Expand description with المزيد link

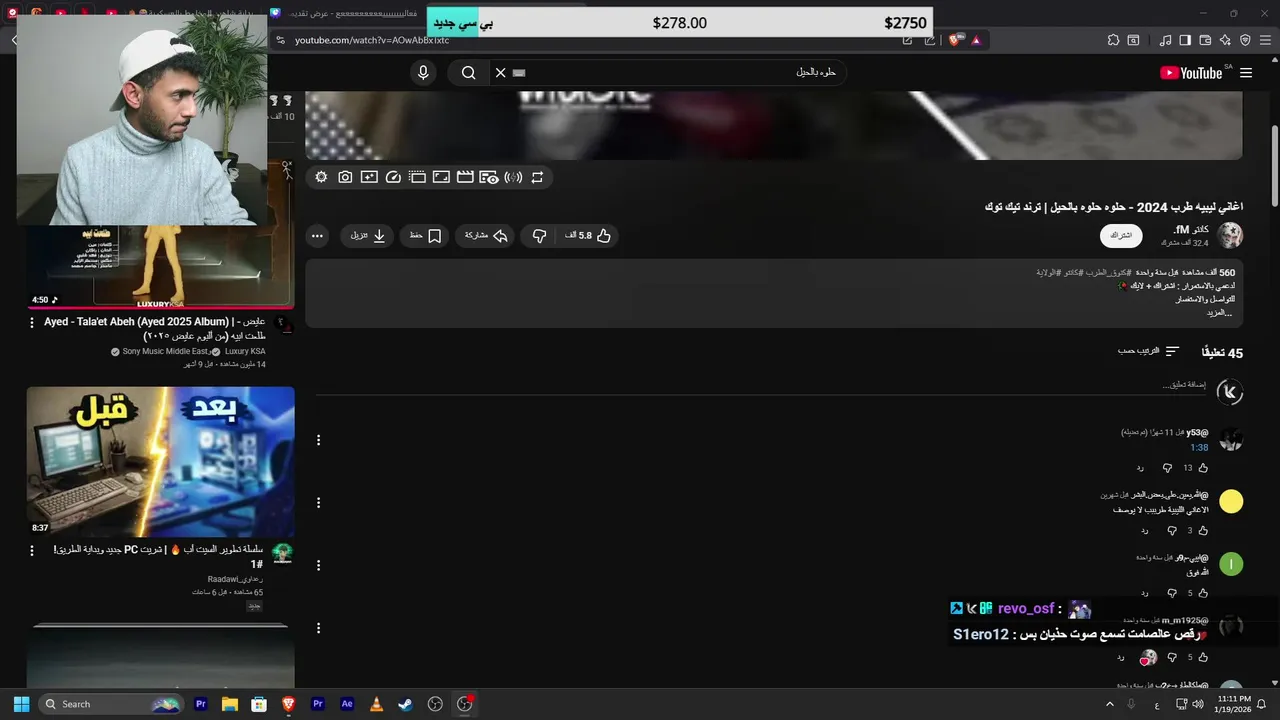click(x=1217, y=313)
